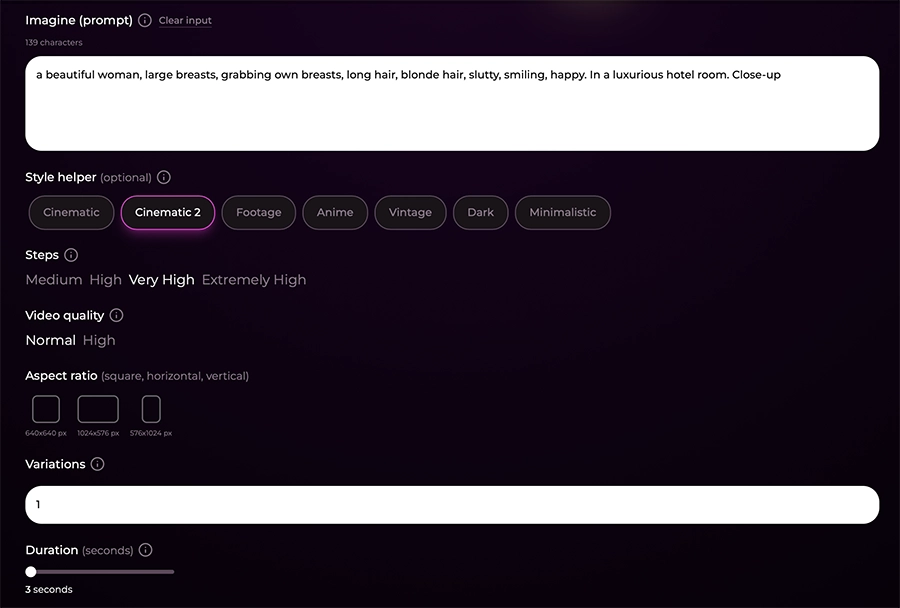
Task: Show the info icon for Variations
Action: click(97, 464)
